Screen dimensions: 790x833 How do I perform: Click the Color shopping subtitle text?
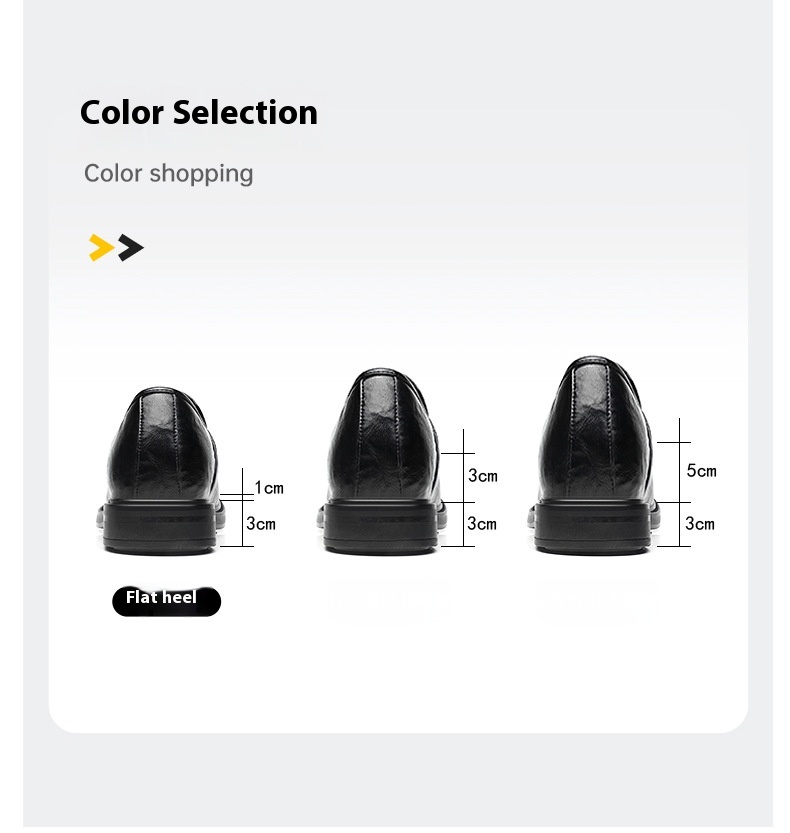pos(168,174)
